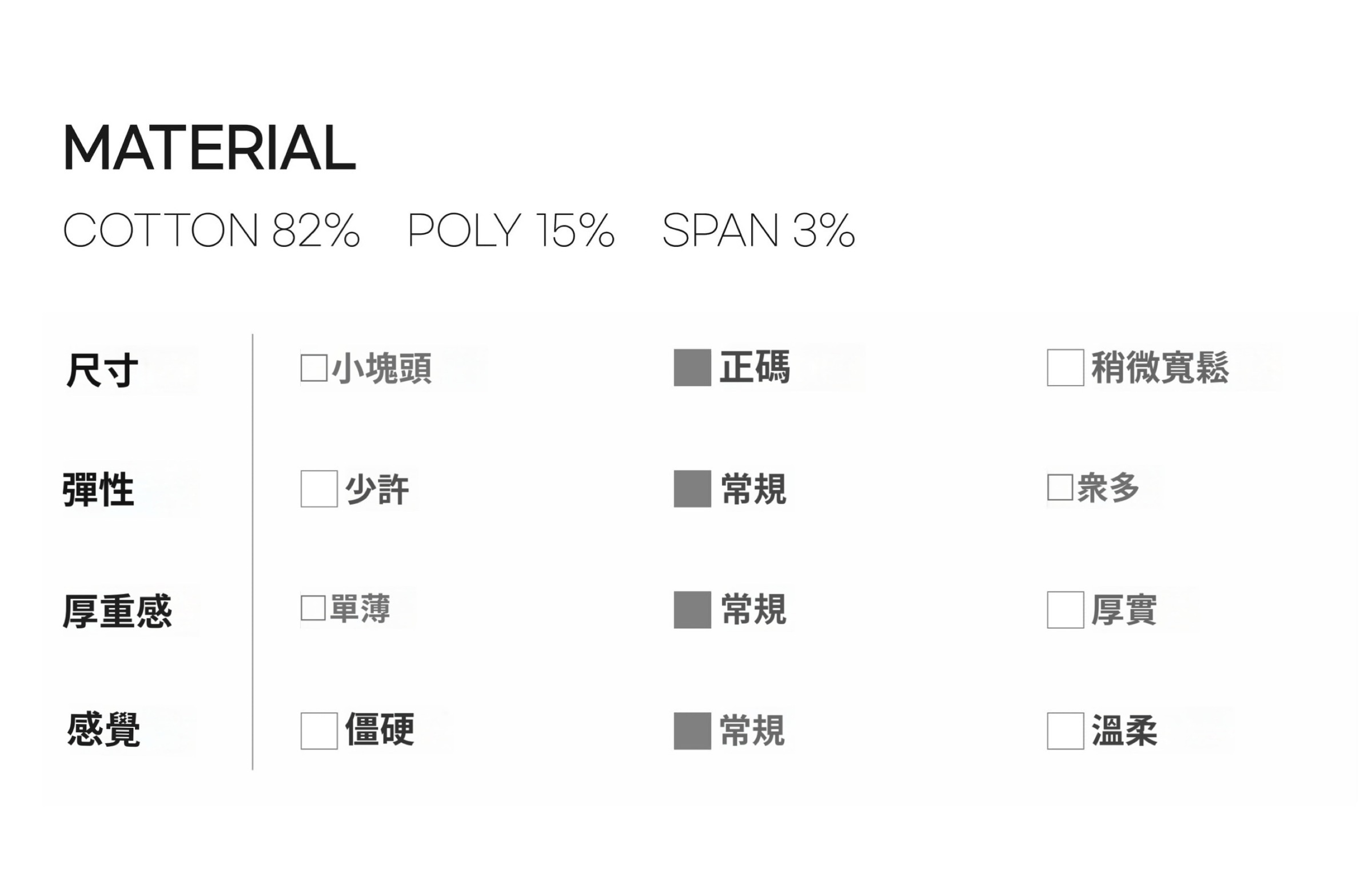Check the 衆多 elasticity checkbox
1372x885 pixels.
pyautogui.click(x=1059, y=487)
